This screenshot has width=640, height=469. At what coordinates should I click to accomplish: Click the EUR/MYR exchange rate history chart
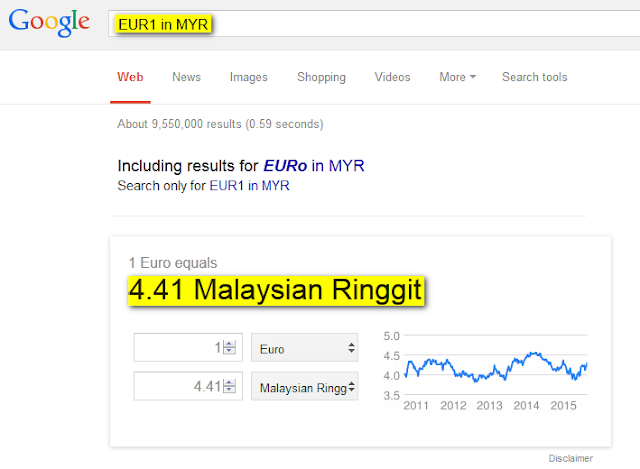coord(486,371)
